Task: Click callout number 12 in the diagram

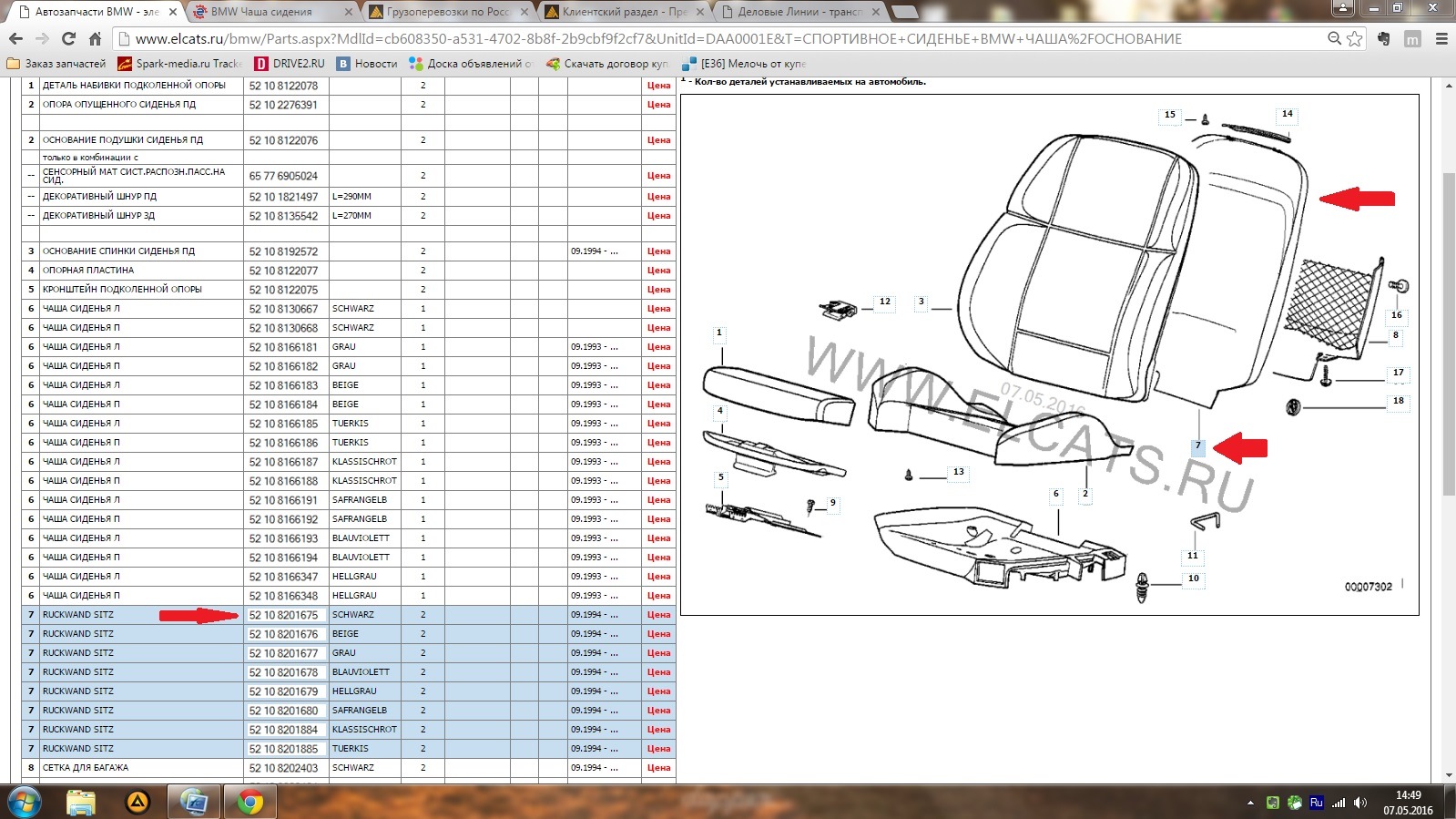Action: point(885,302)
